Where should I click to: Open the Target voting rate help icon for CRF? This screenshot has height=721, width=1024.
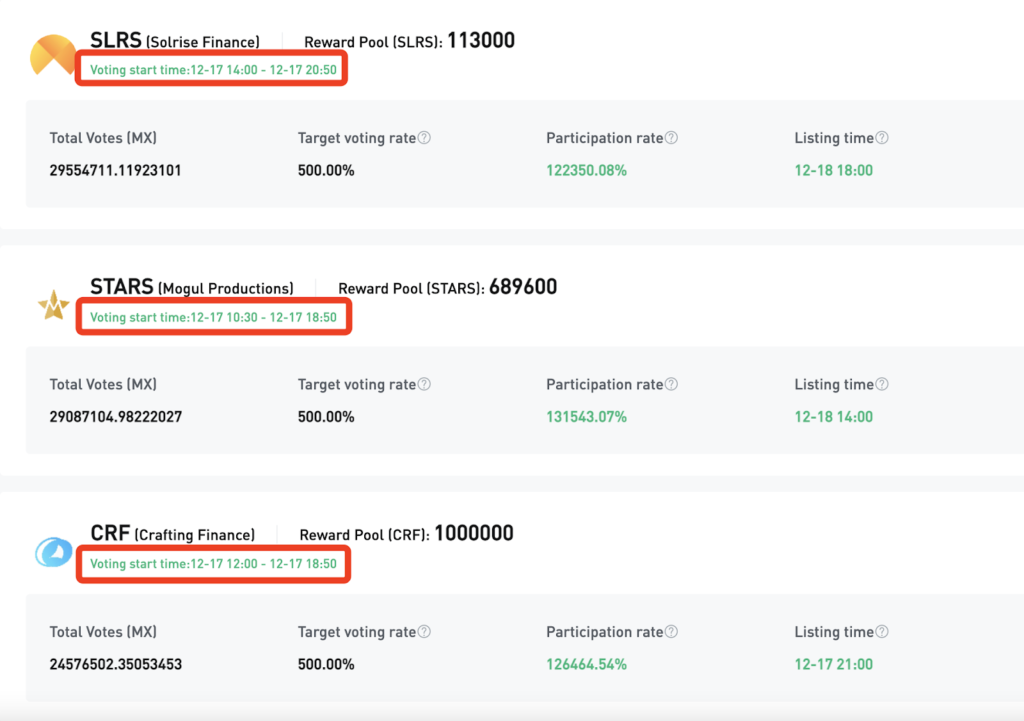pyautogui.click(x=424, y=632)
